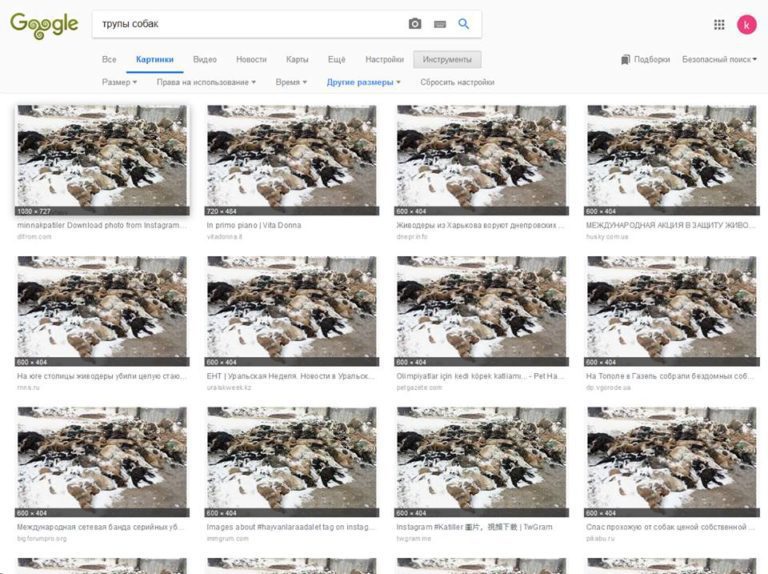
Task: Expand the Время filter dropdown
Action: pyautogui.click(x=291, y=82)
